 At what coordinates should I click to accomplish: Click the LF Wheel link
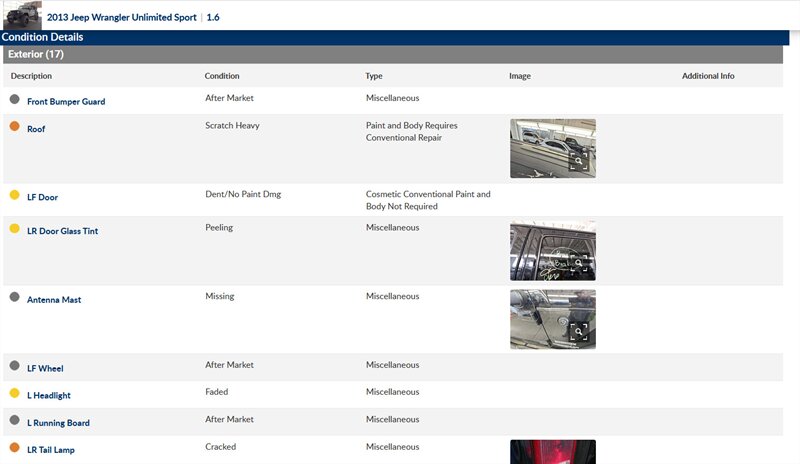45,369
